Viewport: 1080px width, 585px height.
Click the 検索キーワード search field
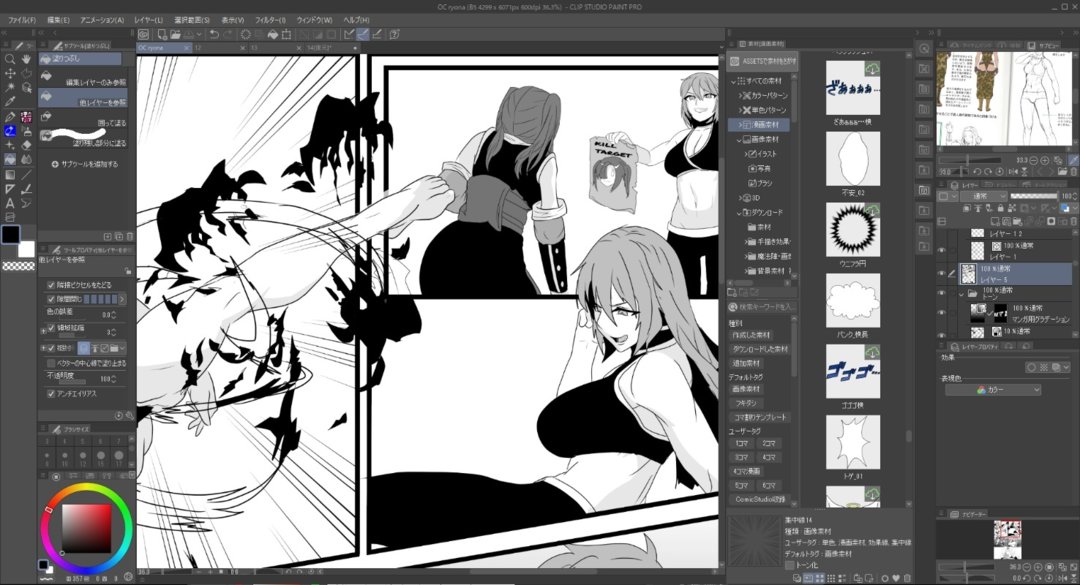(762, 307)
